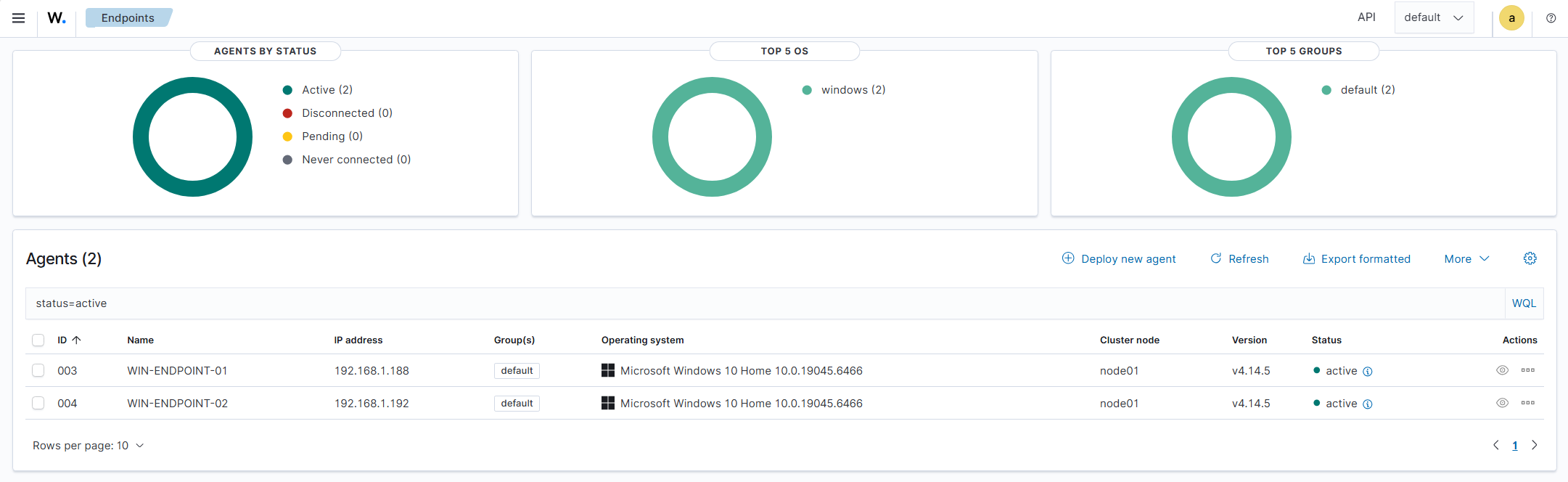Open agent WIN-ENDPOINT-01 name
The width and height of the screenshot is (1568, 482).
(x=177, y=371)
